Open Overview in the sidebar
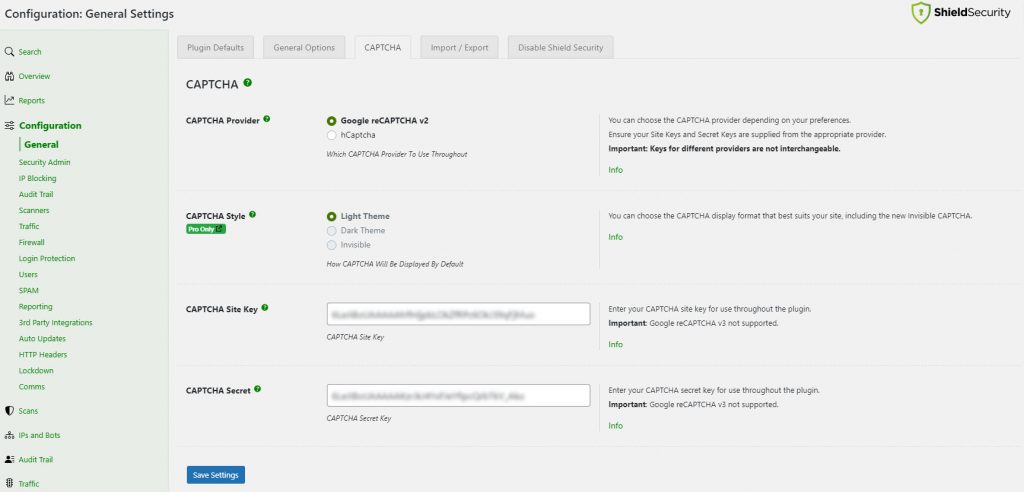Image resolution: width=1024 pixels, height=492 pixels. coord(34,76)
